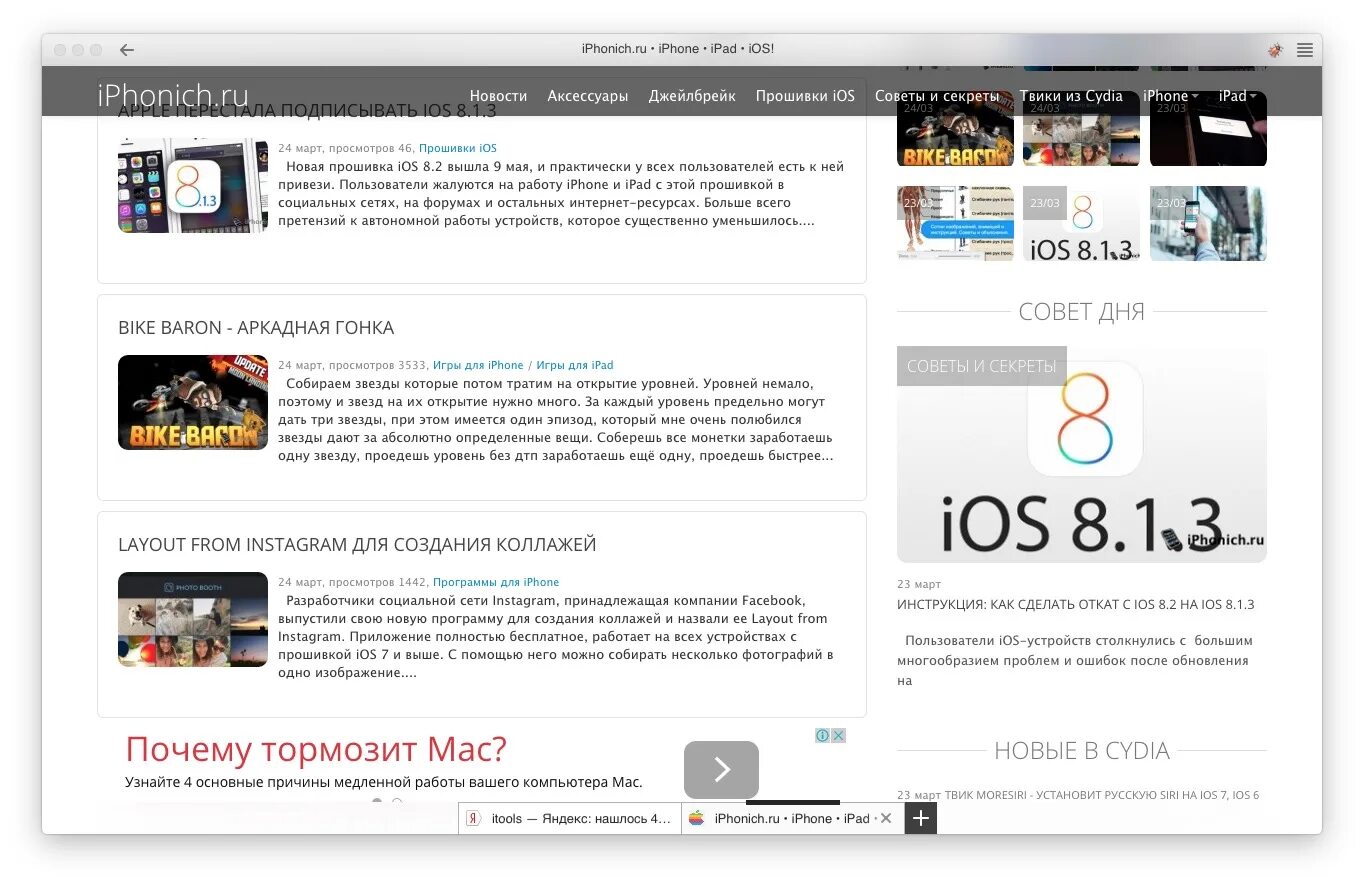
Task: Select the second ad carousel dot
Action: click(397, 801)
